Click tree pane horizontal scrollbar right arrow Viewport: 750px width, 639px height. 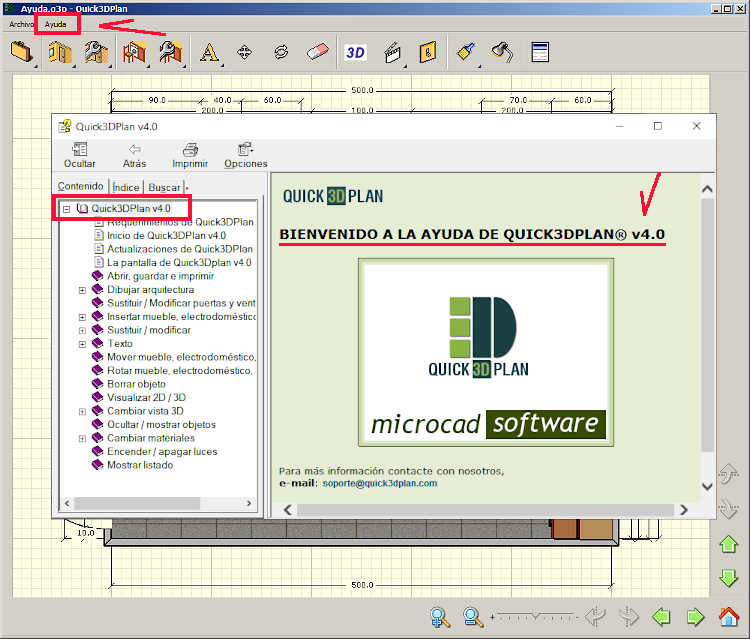249,503
